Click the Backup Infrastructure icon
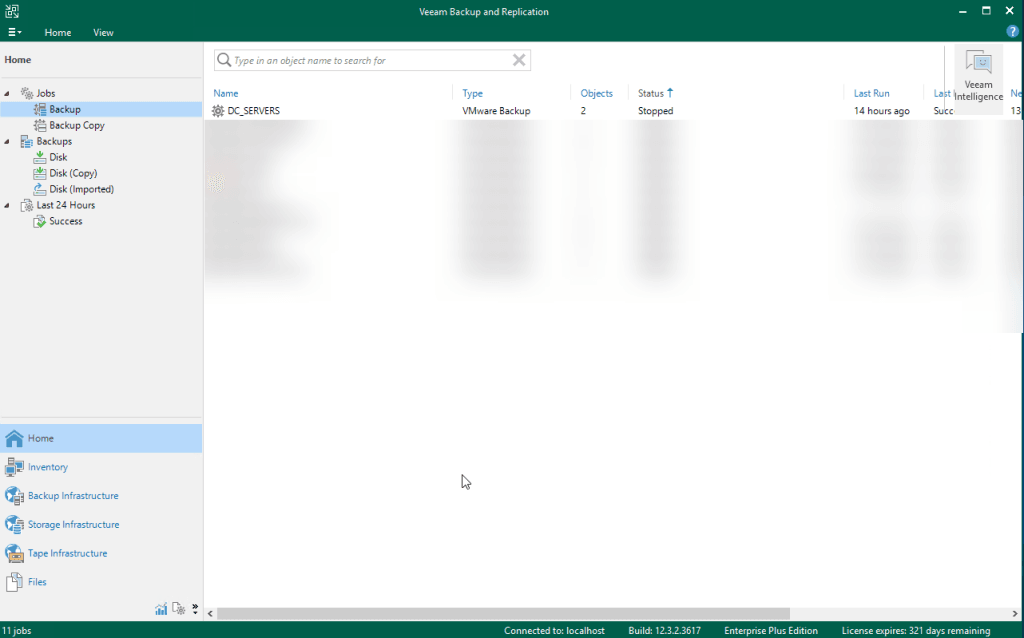The height and width of the screenshot is (638, 1024). (x=14, y=496)
